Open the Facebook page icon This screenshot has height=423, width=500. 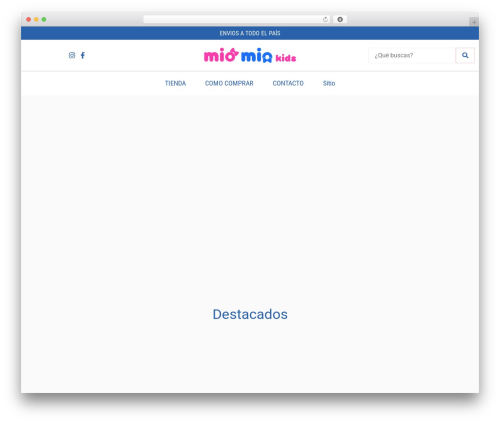[83, 55]
